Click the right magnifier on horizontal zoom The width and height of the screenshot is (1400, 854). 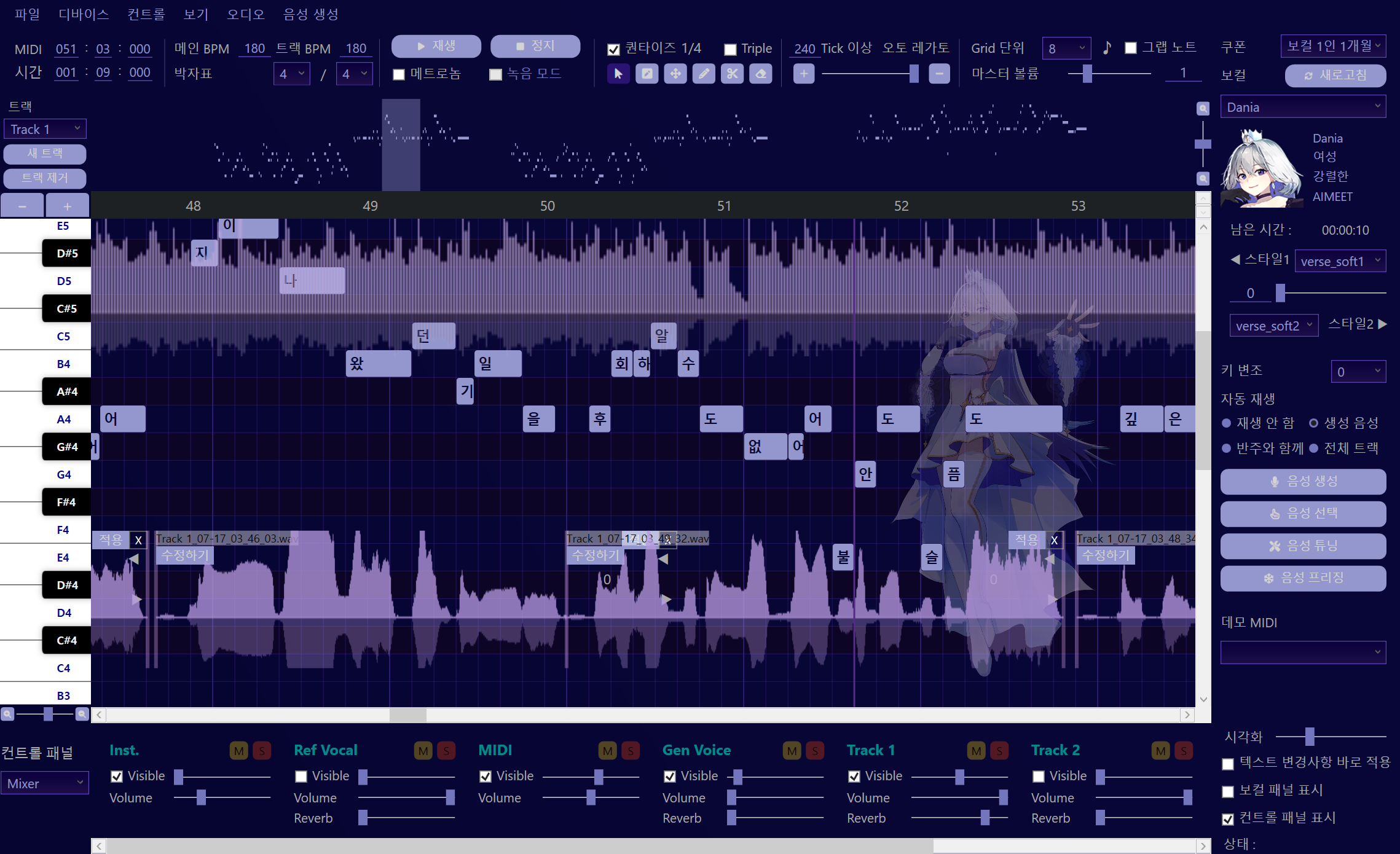click(82, 714)
